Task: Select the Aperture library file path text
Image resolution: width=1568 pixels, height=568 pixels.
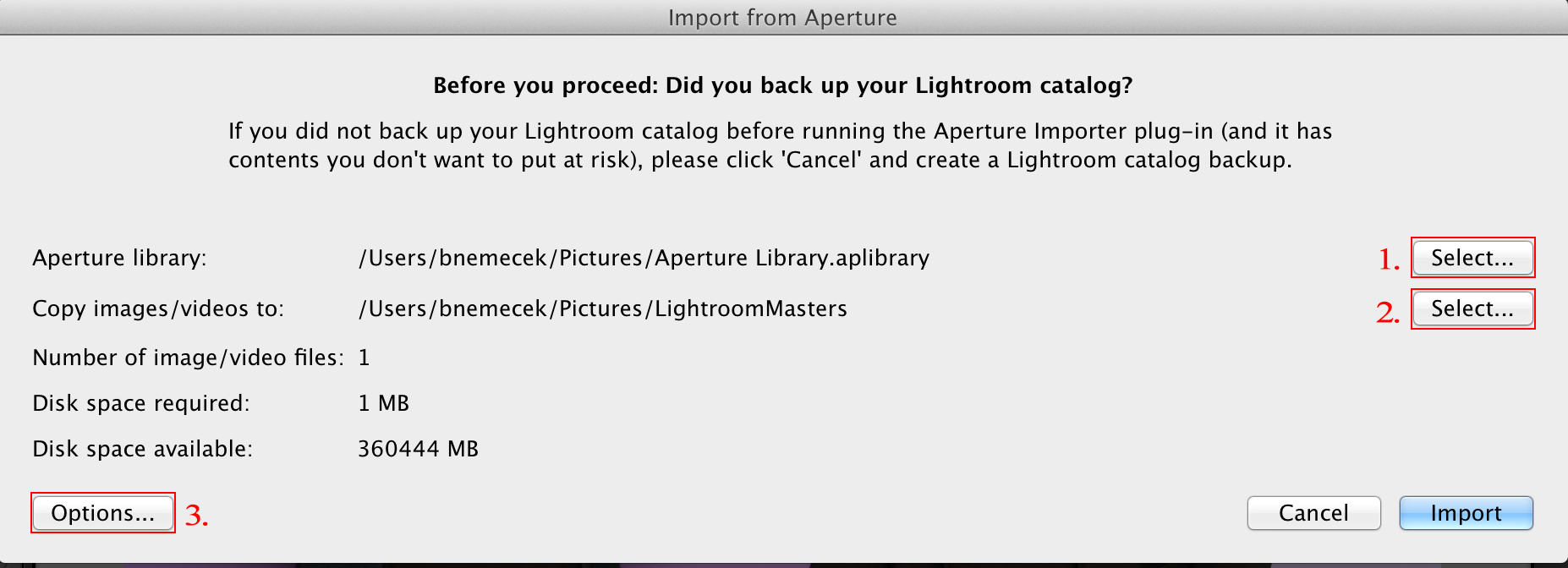Action: point(643,258)
